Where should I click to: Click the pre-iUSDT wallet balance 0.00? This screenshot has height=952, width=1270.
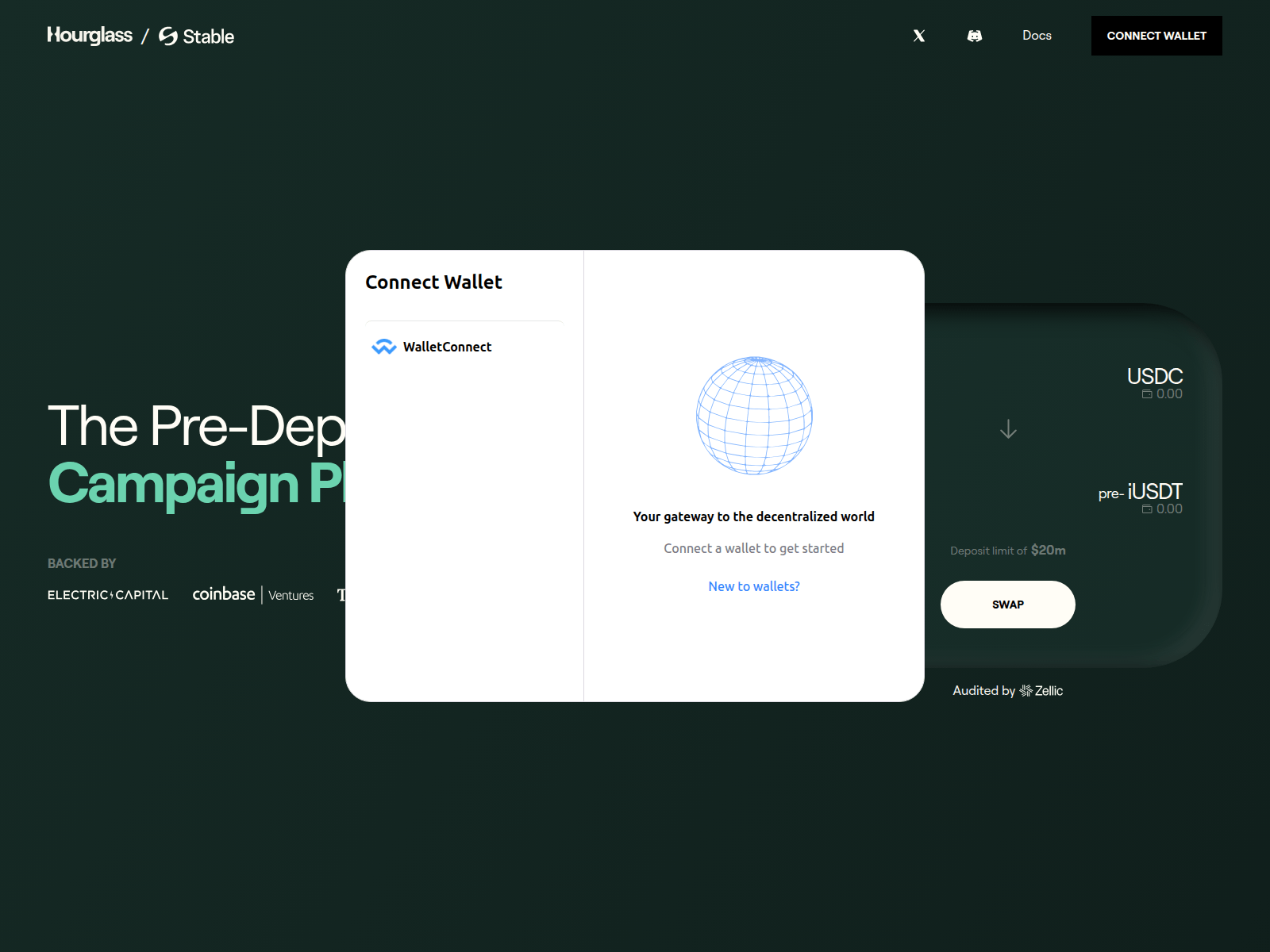1162,509
